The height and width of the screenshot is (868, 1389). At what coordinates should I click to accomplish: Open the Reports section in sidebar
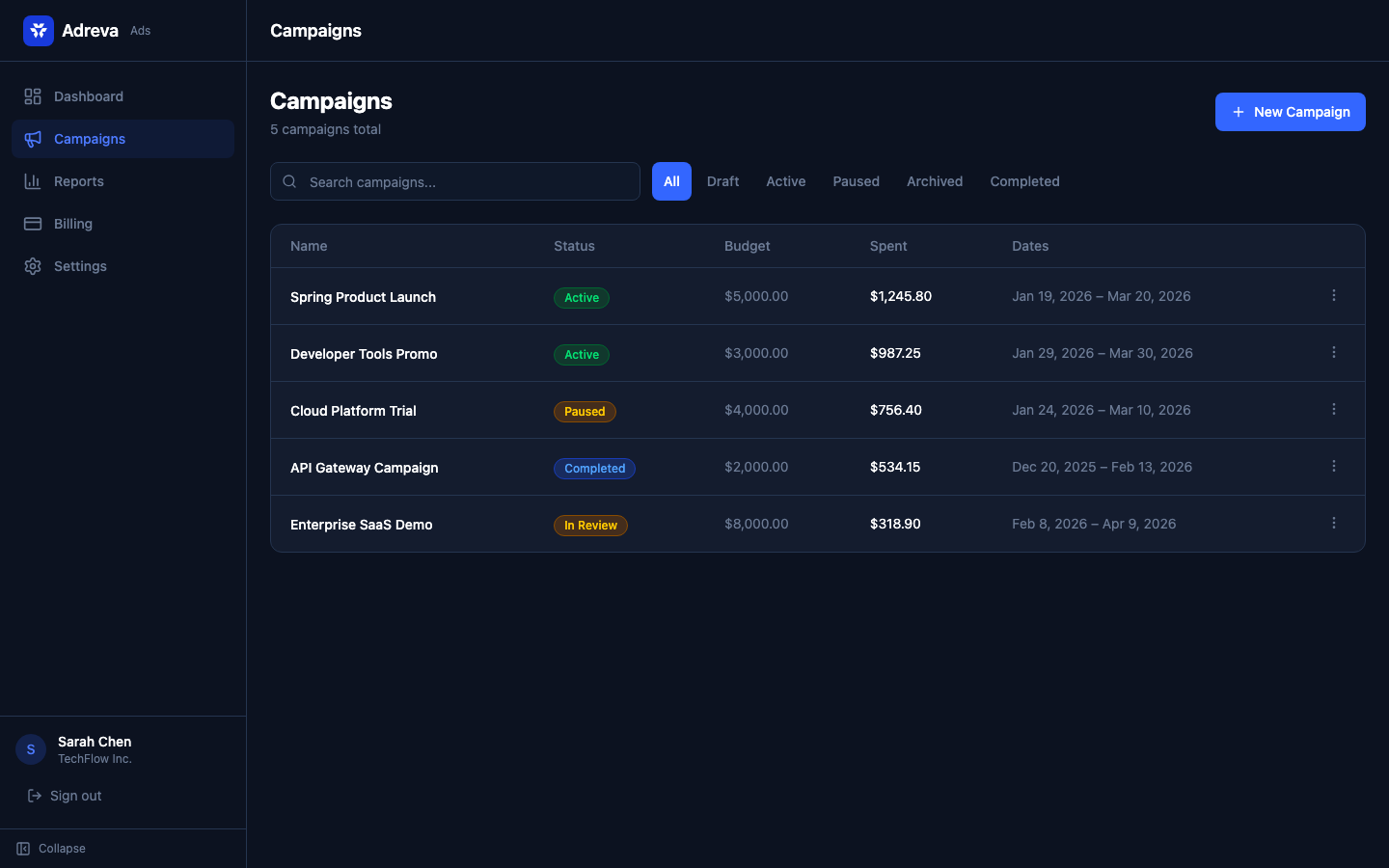78,181
